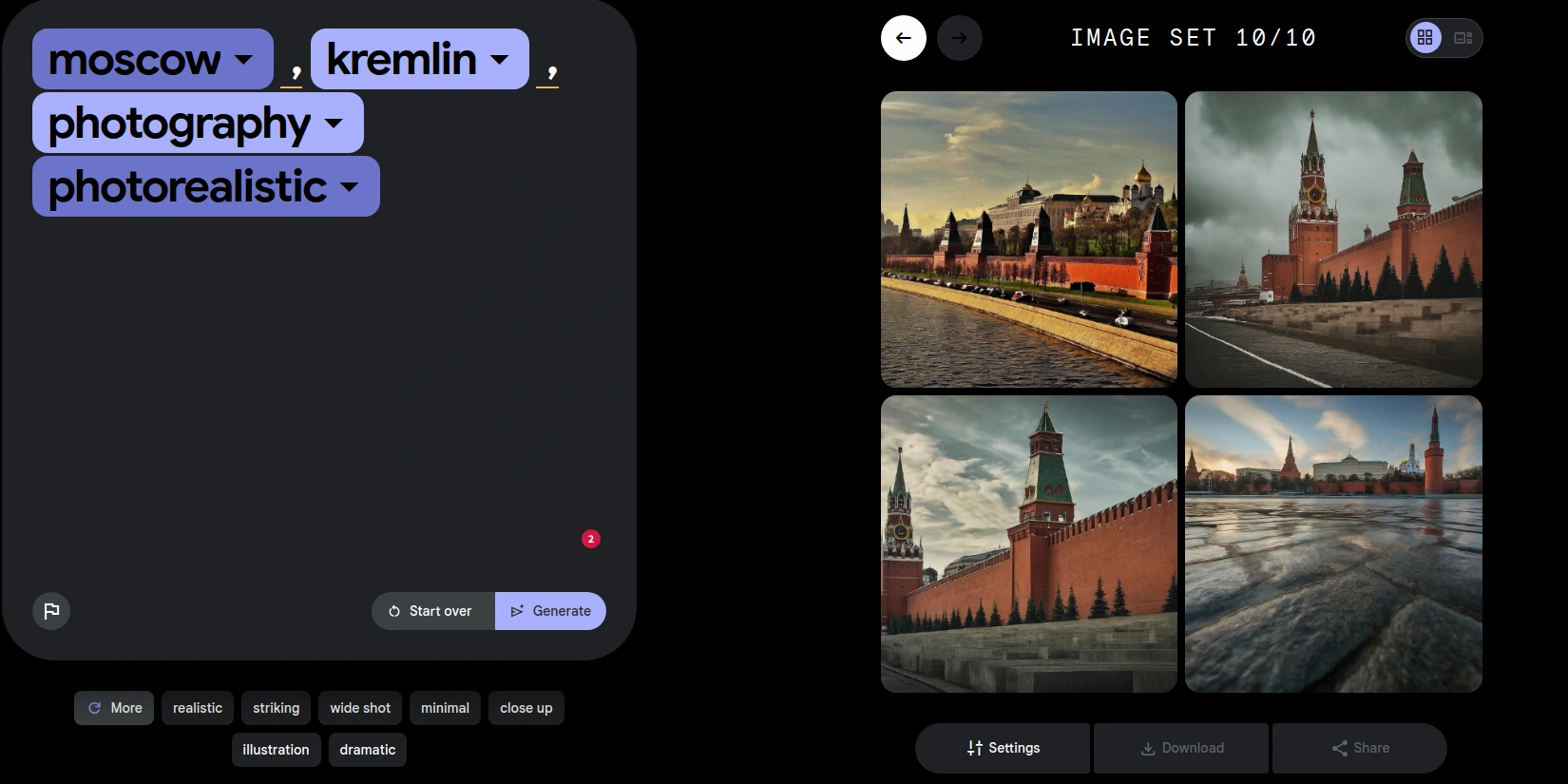The height and width of the screenshot is (784, 1568).
Task: Add the 'dramatic' style suggestion
Action: point(367,750)
